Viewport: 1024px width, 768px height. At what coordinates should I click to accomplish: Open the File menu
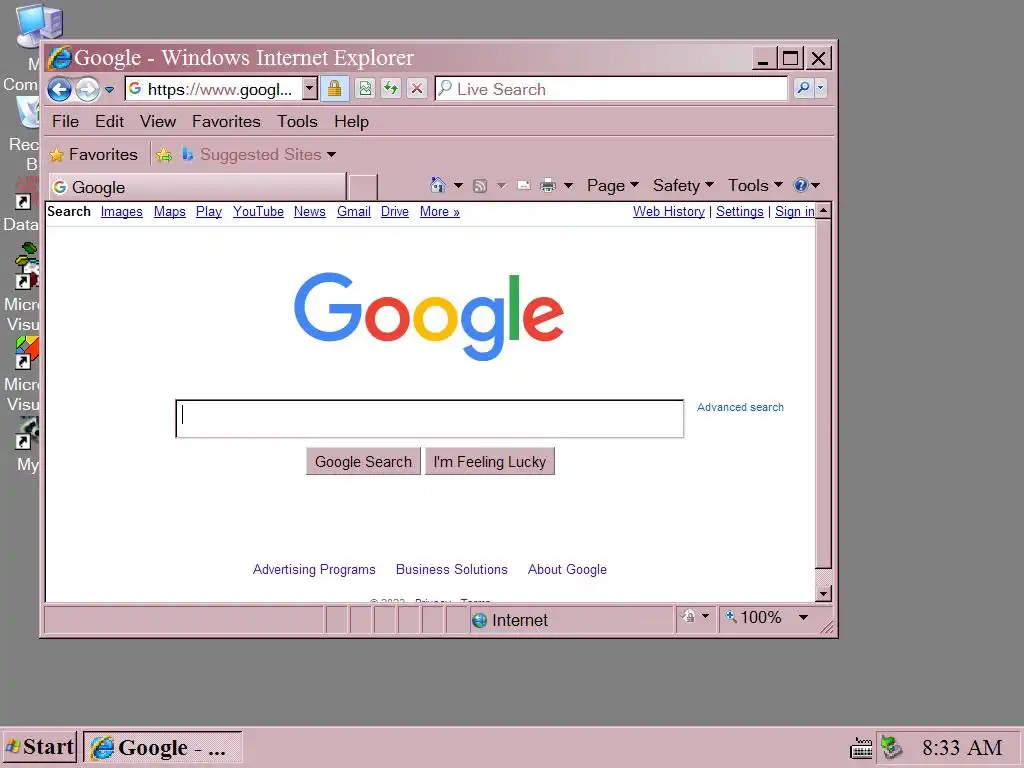click(65, 121)
